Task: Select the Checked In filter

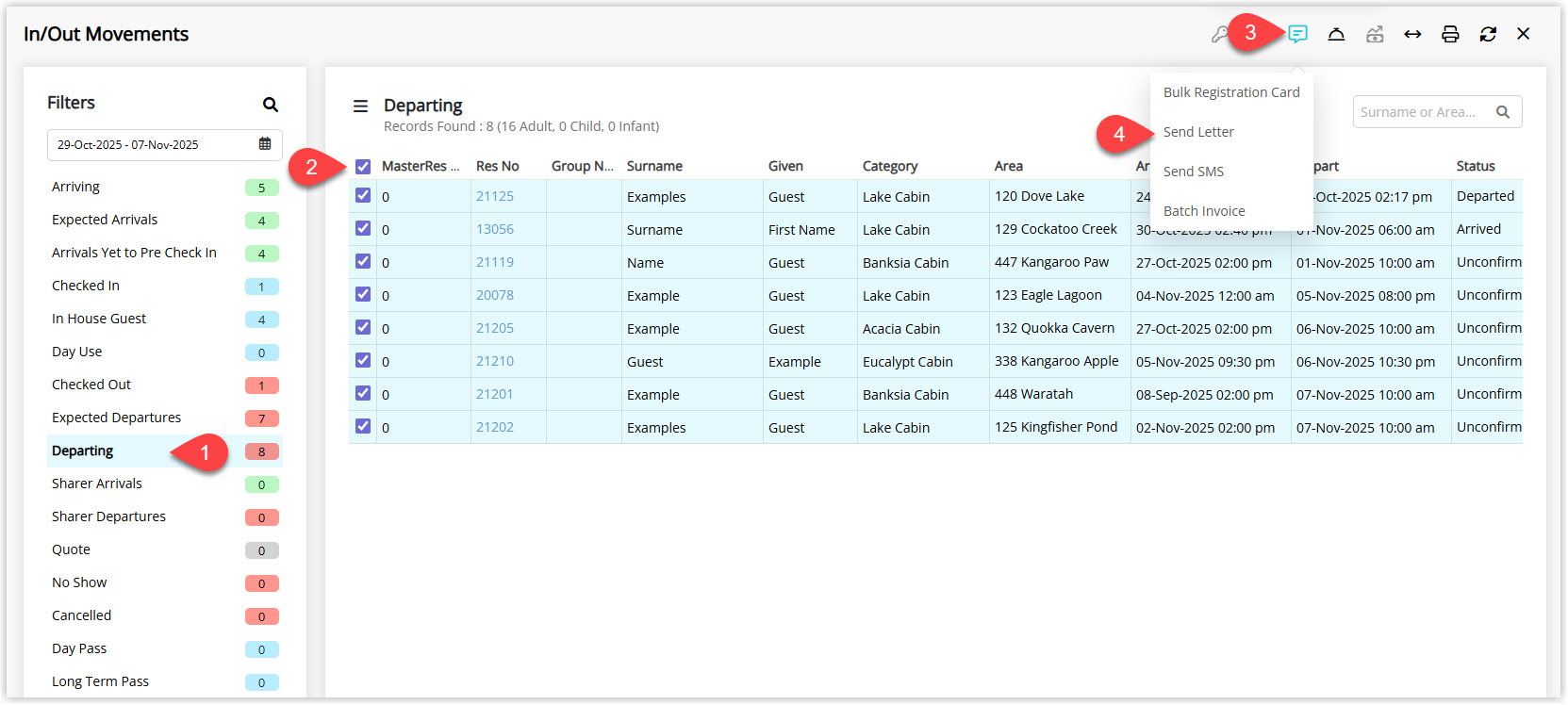Action: click(x=165, y=286)
